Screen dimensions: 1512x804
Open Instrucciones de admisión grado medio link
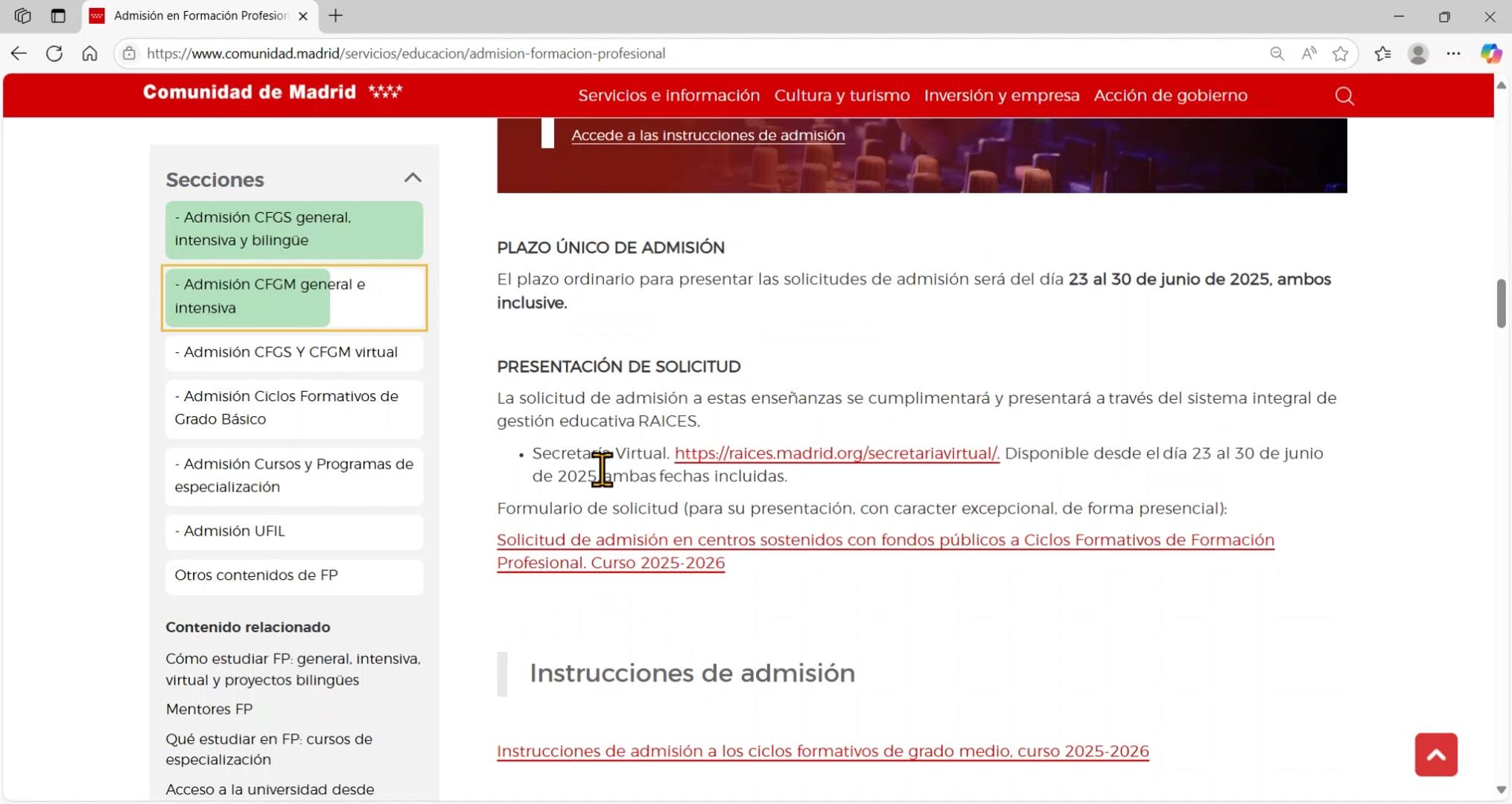tap(822, 751)
